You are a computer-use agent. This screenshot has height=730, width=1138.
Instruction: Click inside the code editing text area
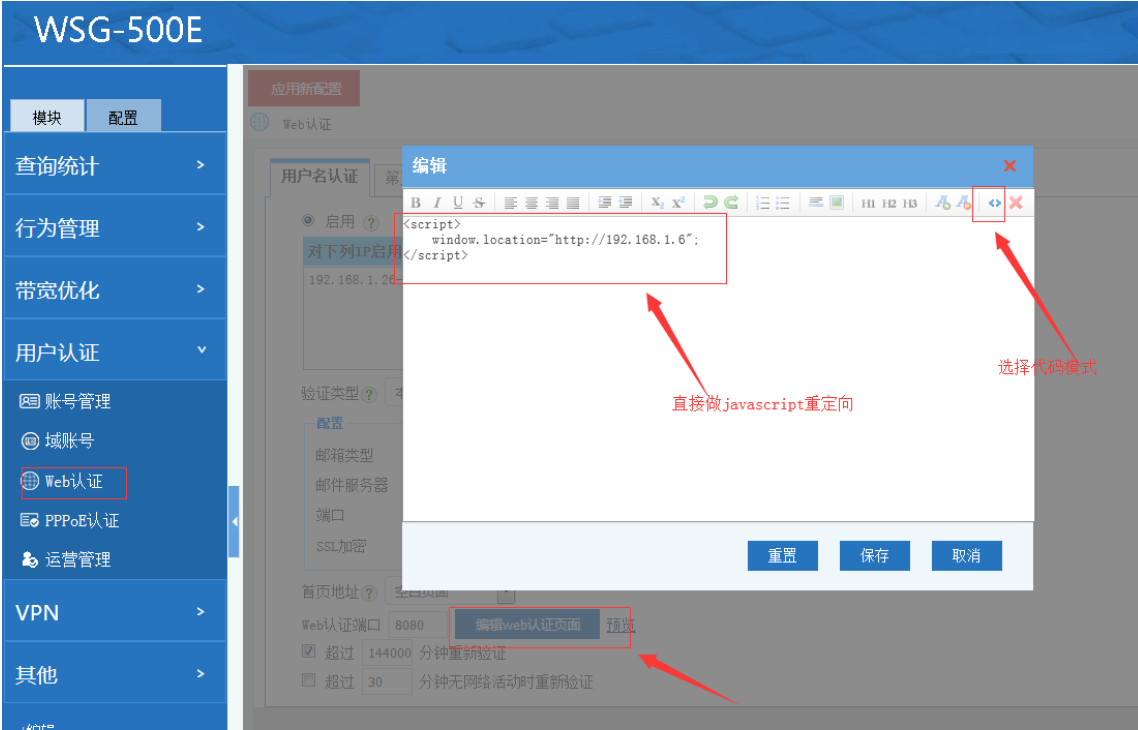click(717, 400)
